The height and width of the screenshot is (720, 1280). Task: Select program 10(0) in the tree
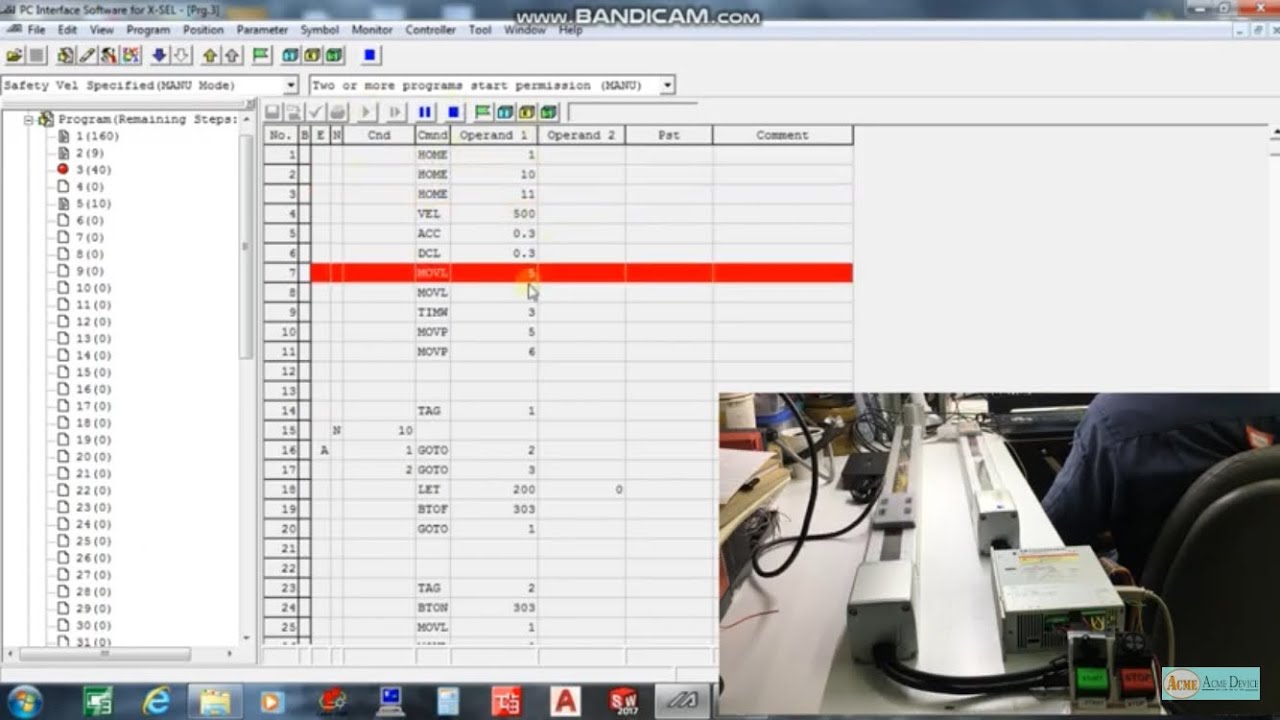[93, 288]
